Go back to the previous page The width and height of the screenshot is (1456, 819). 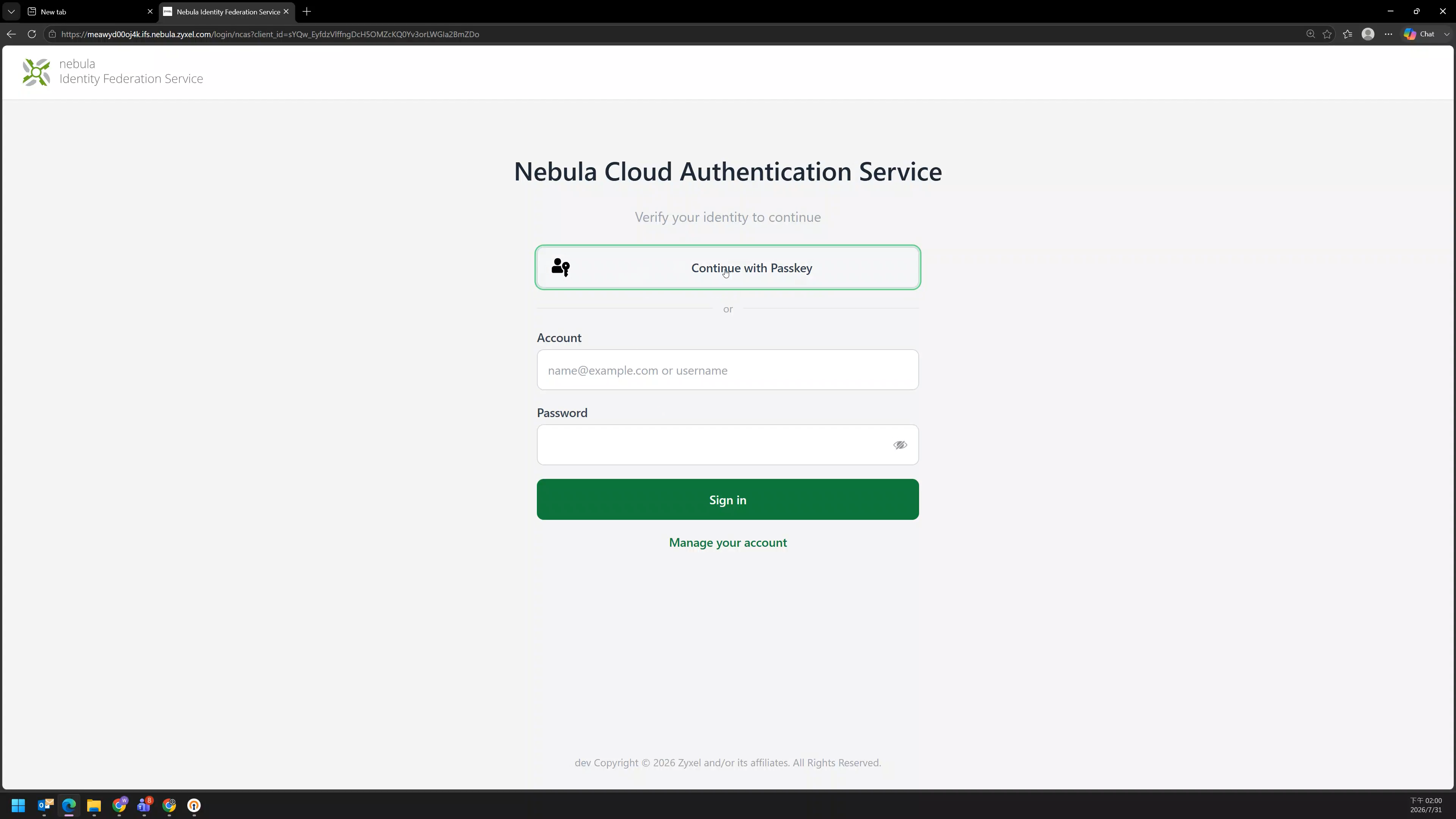pos(11,35)
